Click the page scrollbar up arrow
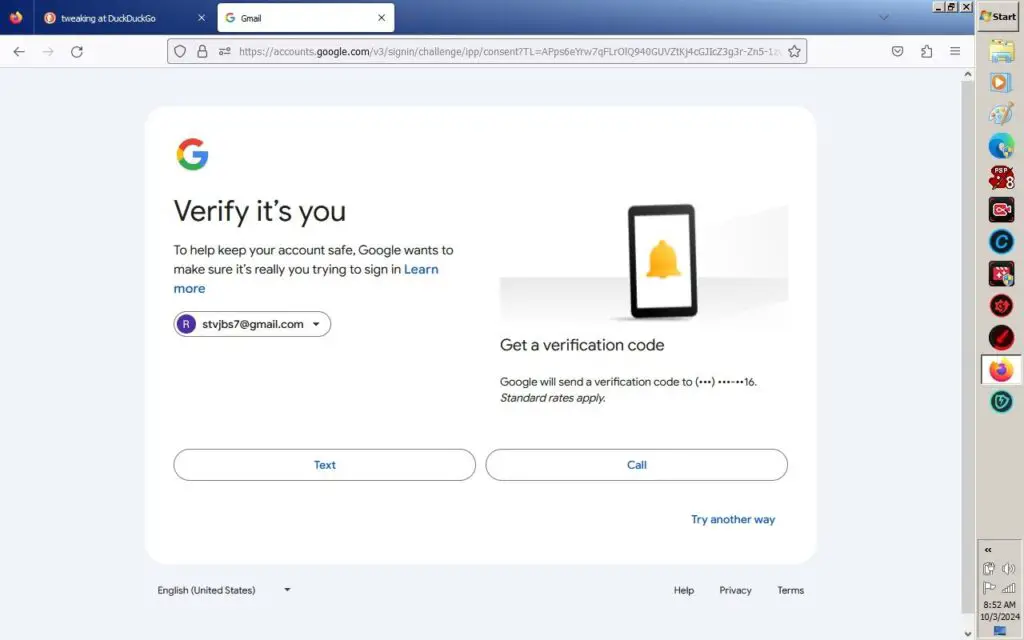This screenshot has height=640, width=1024. coord(968,74)
